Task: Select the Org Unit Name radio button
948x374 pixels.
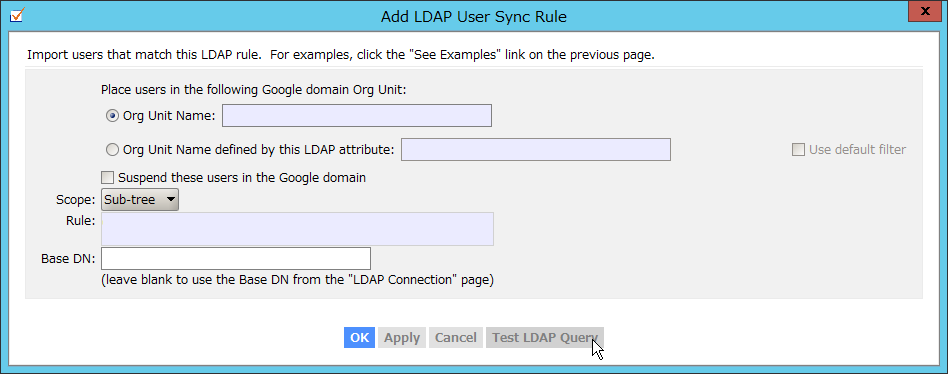Action: click(112, 116)
